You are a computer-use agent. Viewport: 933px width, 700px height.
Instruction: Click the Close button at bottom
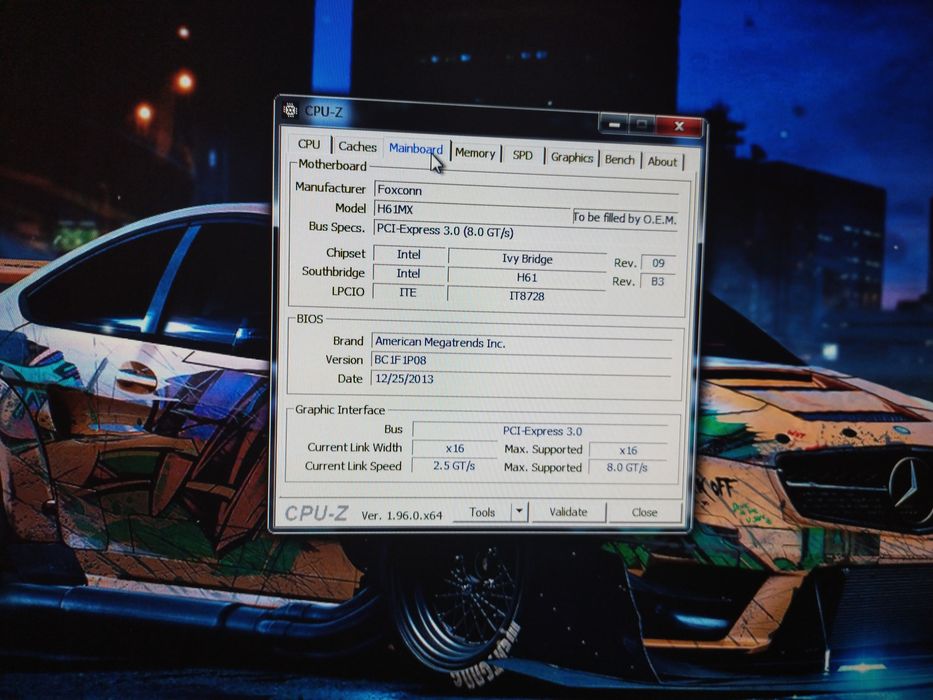pyautogui.click(x=644, y=512)
